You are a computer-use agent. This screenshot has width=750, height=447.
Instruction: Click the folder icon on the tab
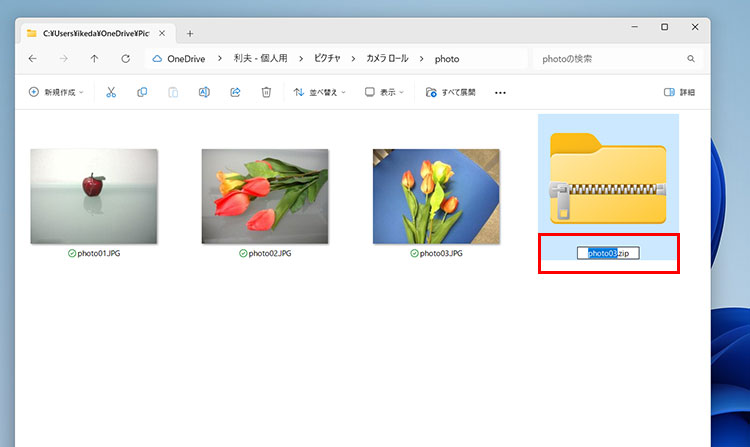click(x=32, y=33)
